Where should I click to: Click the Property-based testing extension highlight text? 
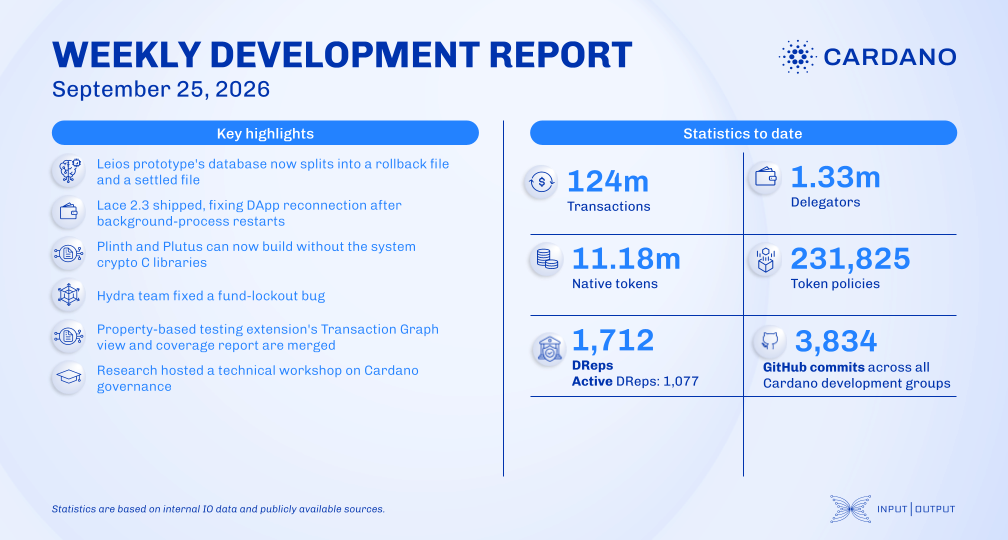(267, 337)
